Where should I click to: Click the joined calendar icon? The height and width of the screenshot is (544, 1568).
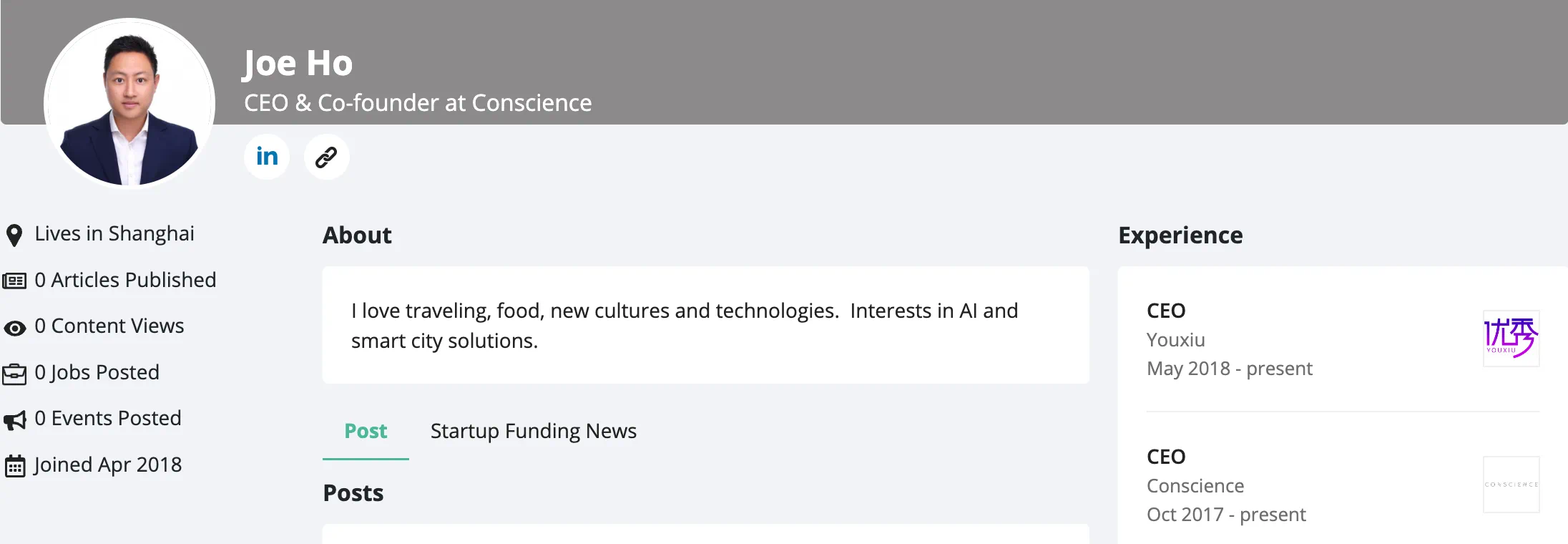point(15,466)
